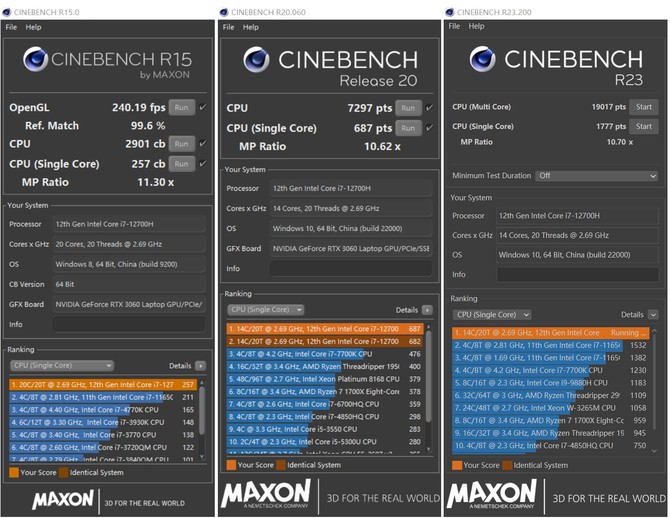Click the Cinebench R23 sphere logo
This screenshot has width=670, height=518.
(x=482, y=59)
